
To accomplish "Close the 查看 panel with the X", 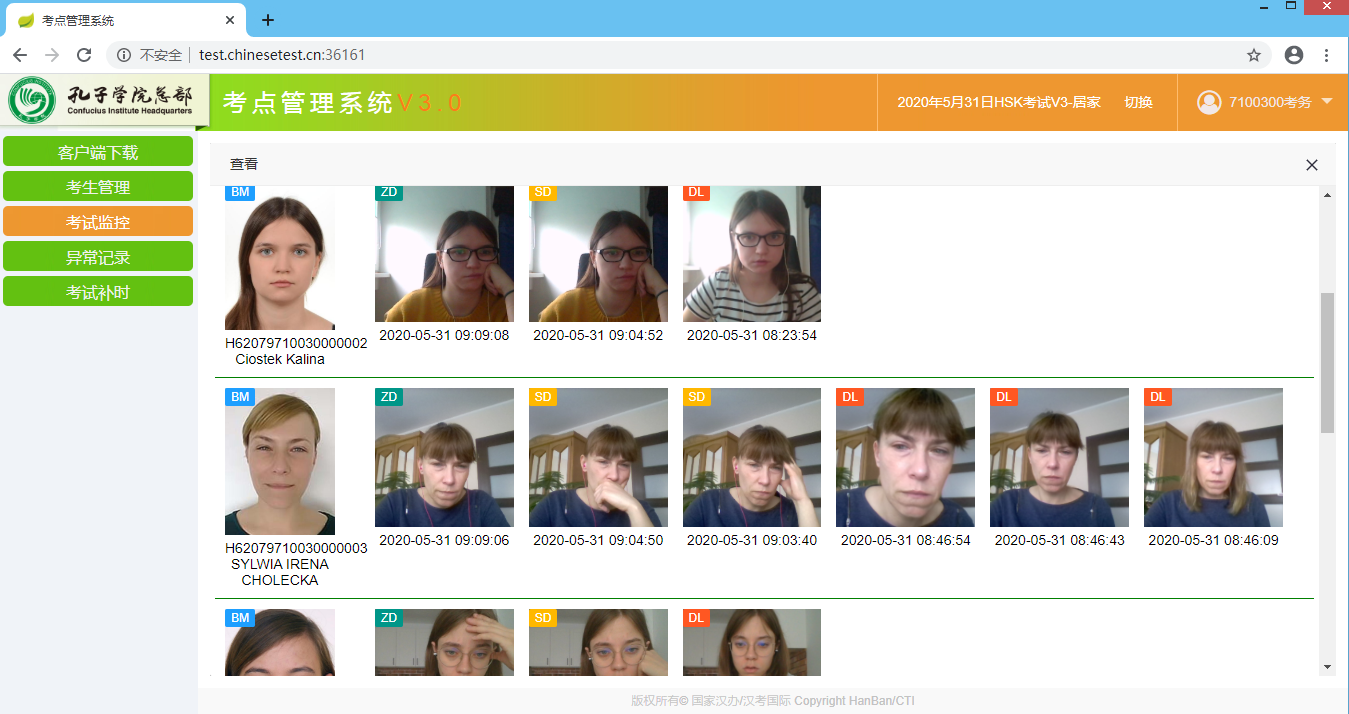I will [x=1312, y=165].
